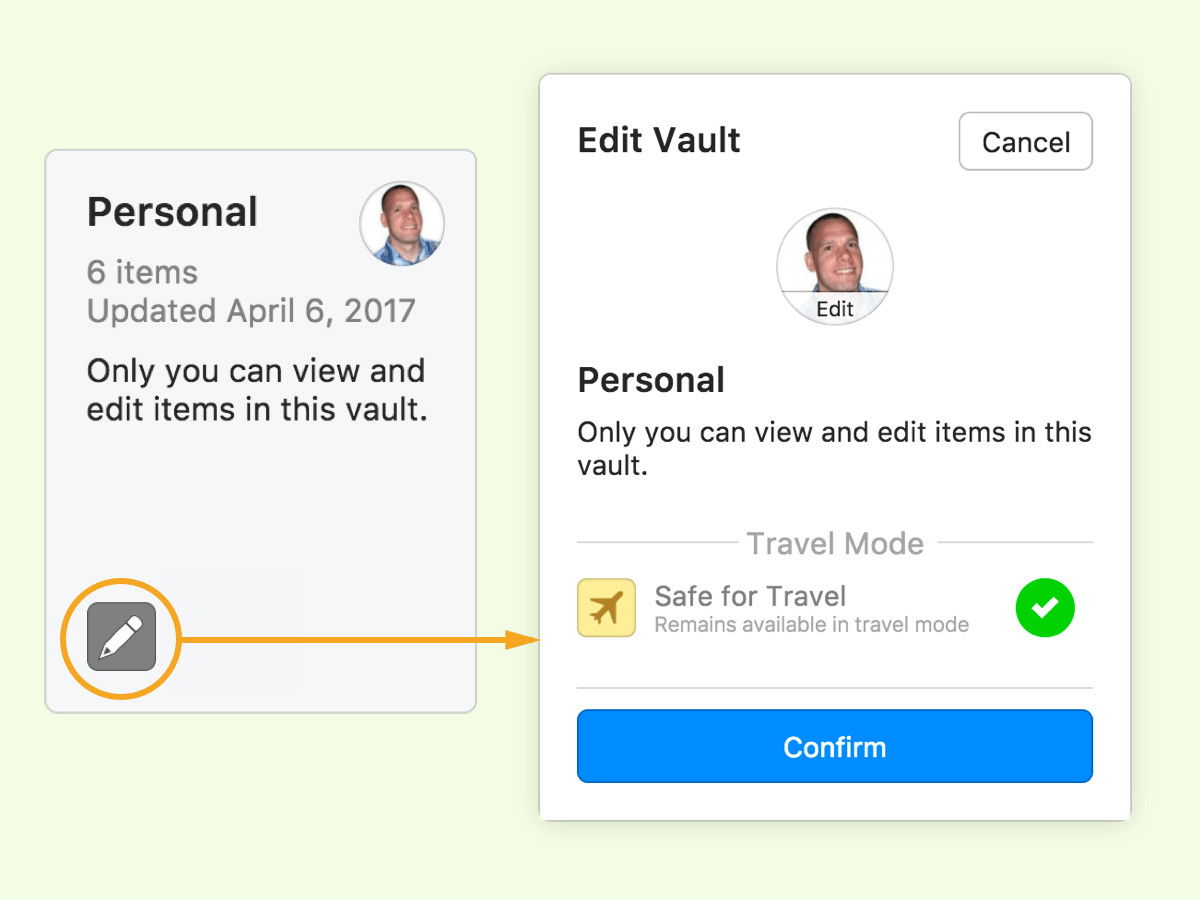Select the Personal vault name field in dialog
This screenshot has width=1200, height=900.
pos(651,380)
